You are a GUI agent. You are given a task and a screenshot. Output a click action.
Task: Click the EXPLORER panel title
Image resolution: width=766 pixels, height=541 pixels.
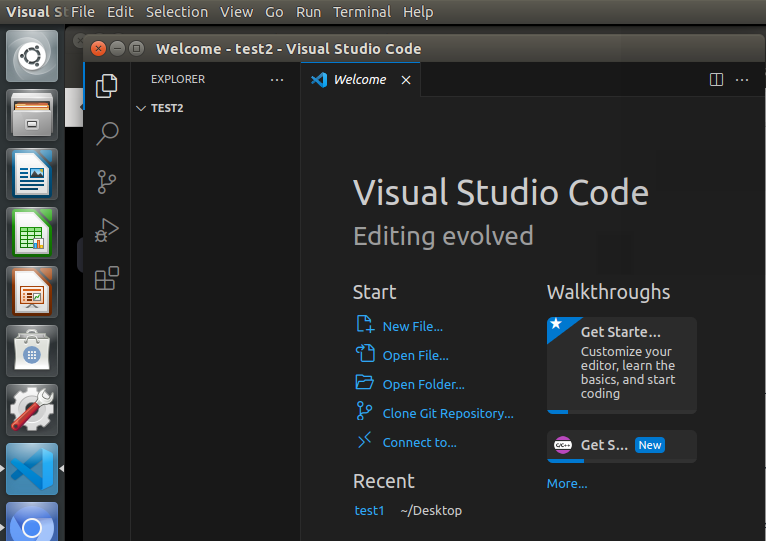coord(178,79)
